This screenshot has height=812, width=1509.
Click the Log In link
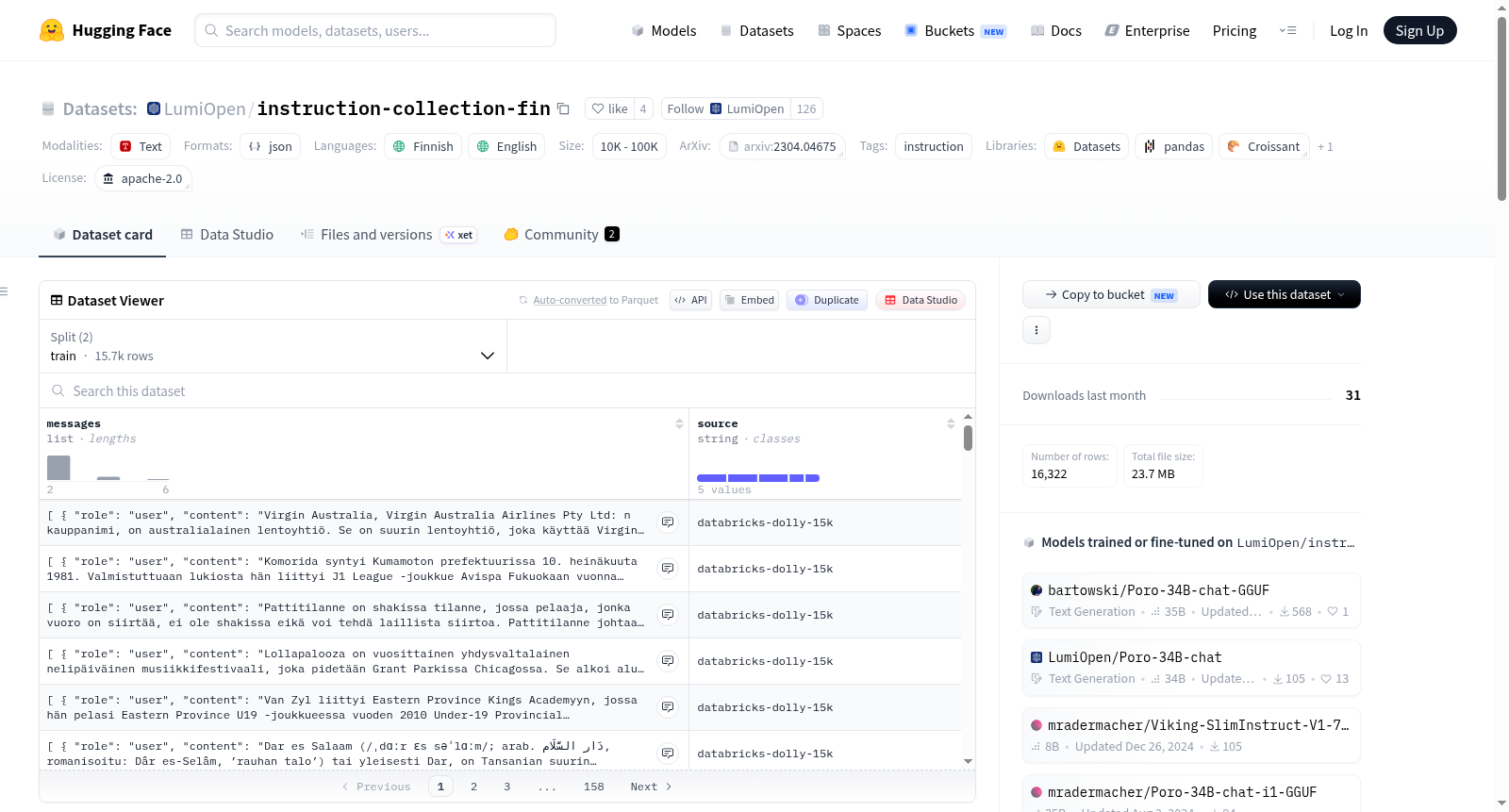(1348, 30)
